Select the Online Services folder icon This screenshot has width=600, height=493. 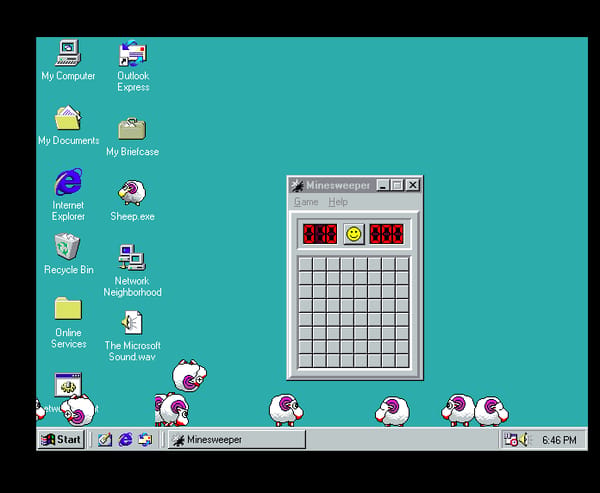[x=68, y=309]
